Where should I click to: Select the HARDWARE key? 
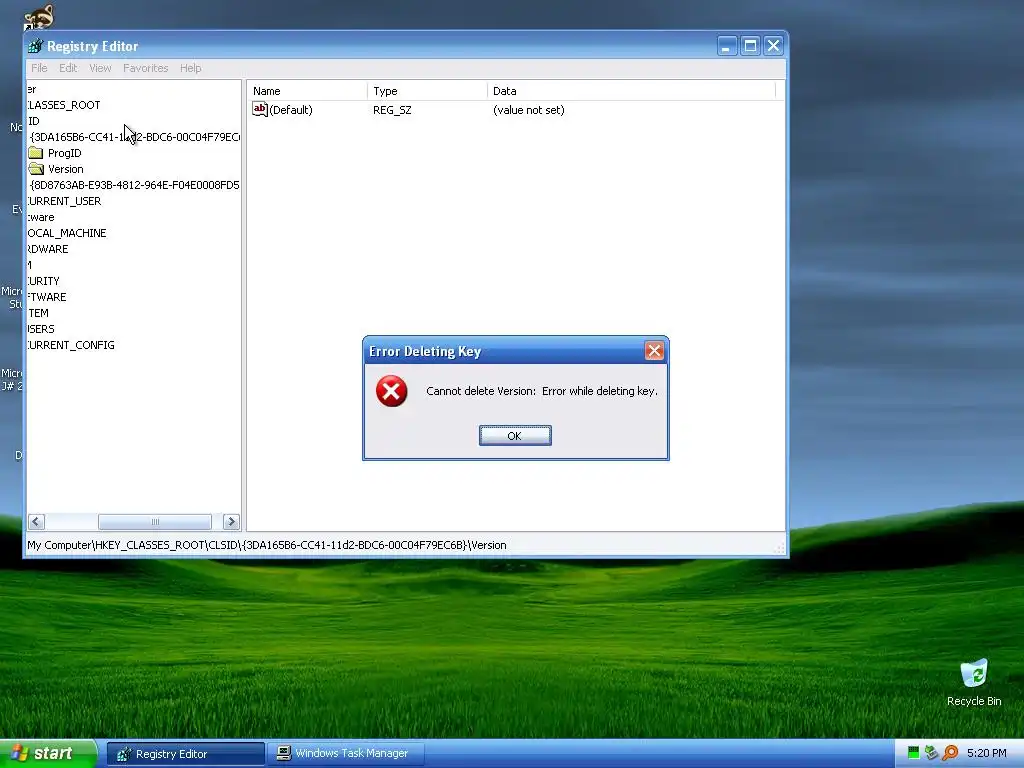tap(48, 249)
